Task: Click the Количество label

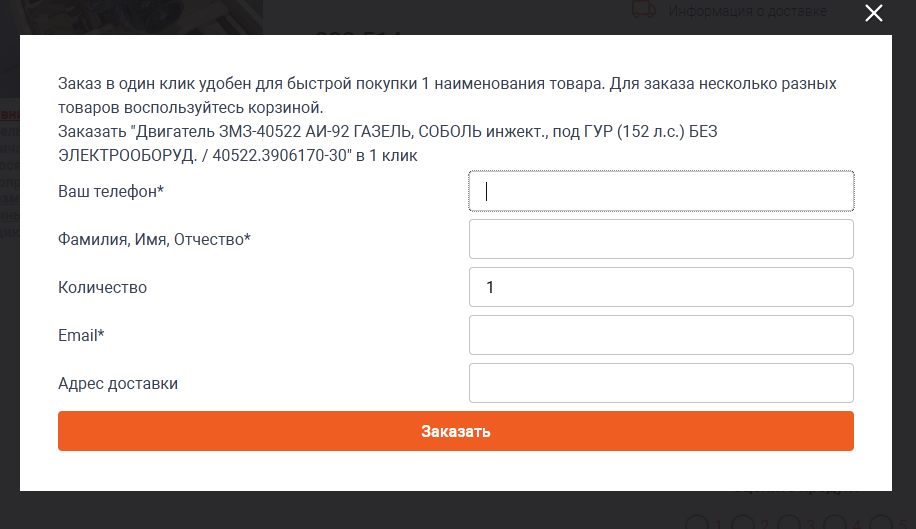Action: (102, 287)
